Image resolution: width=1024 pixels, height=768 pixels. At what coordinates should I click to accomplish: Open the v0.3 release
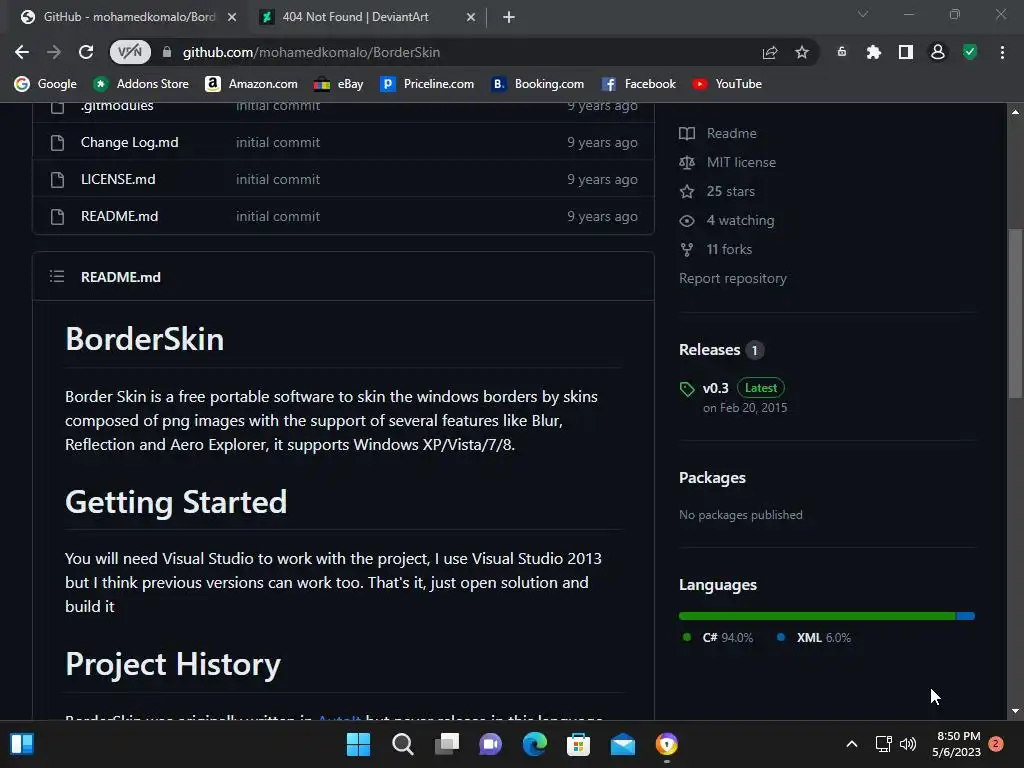[716, 388]
